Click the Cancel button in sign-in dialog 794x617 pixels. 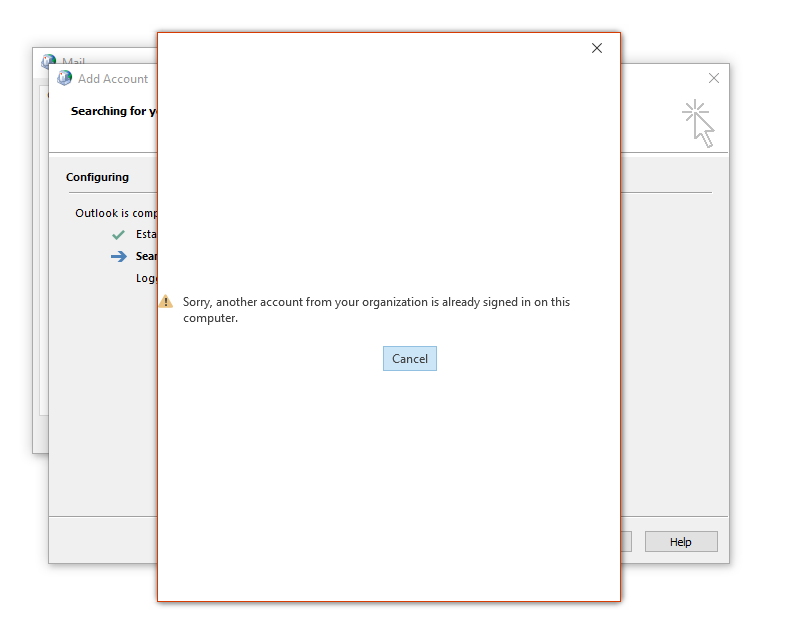(x=410, y=359)
